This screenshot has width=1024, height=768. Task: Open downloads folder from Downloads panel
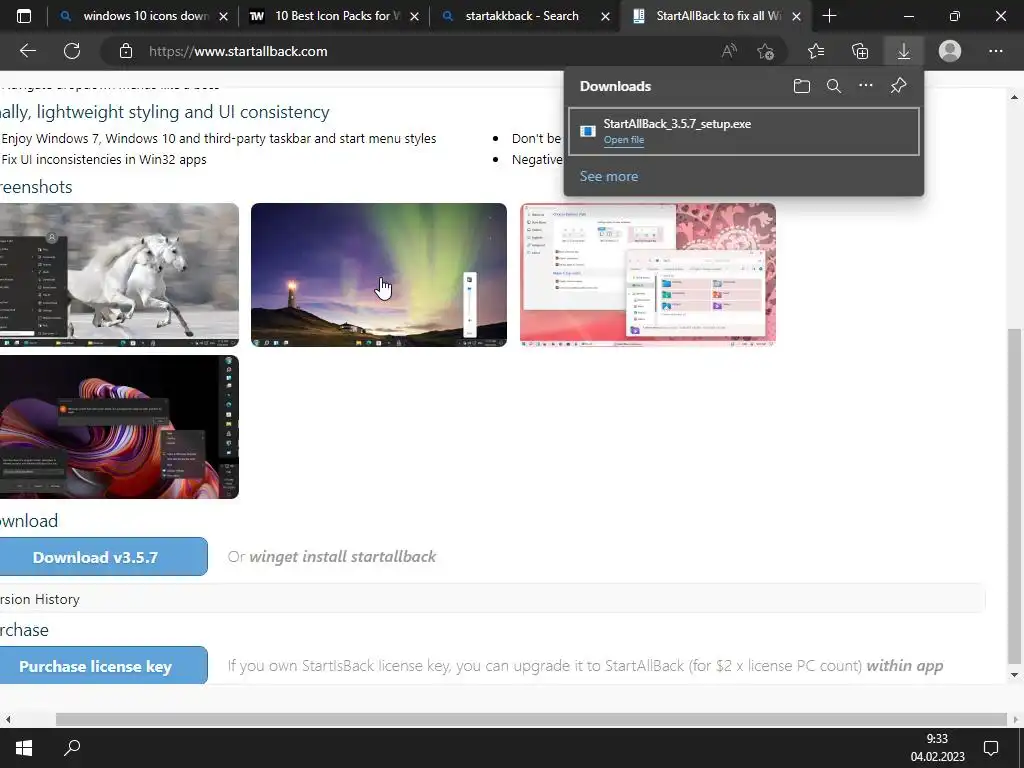click(802, 86)
